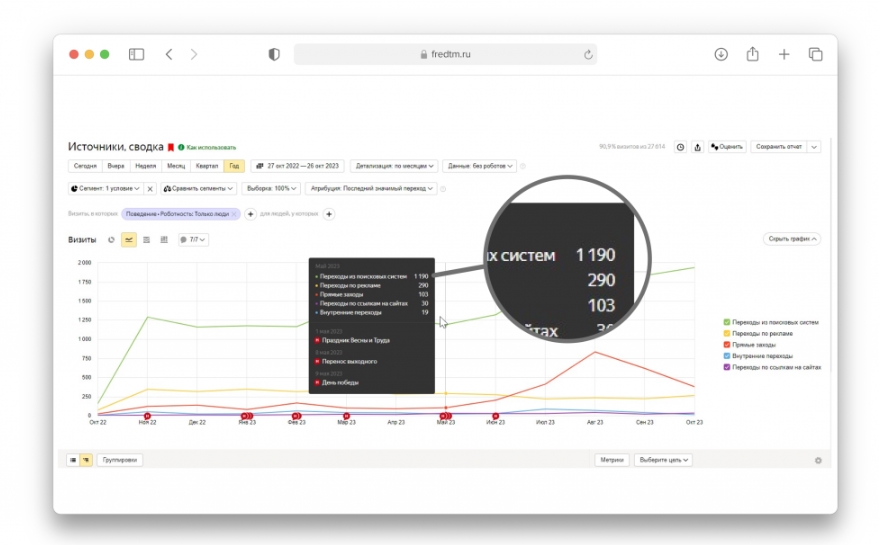Add visit condition with first plus button
879x545 pixels.
(x=251, y=214)
